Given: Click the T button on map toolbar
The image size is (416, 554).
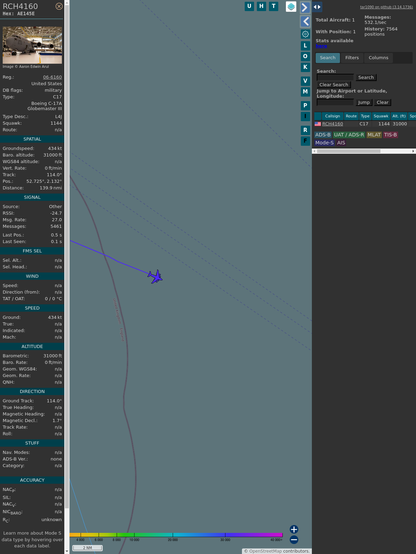Looking at the screenshot, I should tap(273, 6).
